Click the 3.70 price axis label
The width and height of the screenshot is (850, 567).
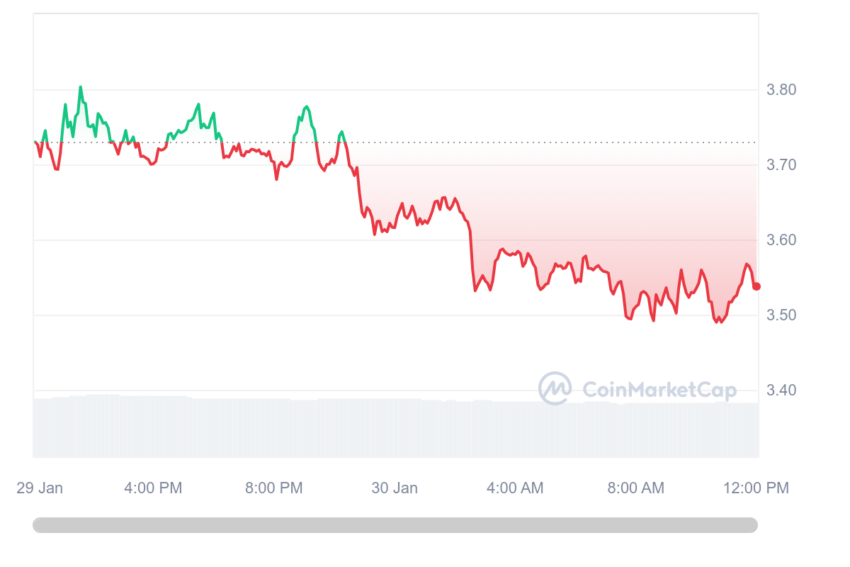pyautogui.click(x=781, y=165)
